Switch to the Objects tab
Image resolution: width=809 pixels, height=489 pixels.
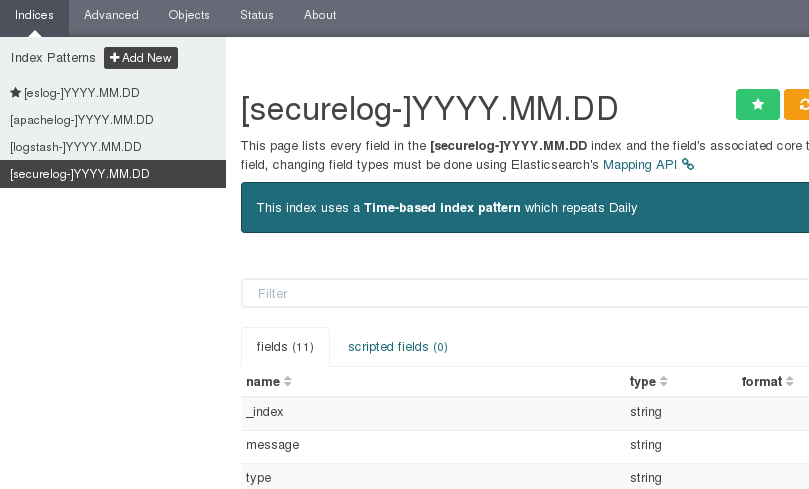(x=189, y=15)
